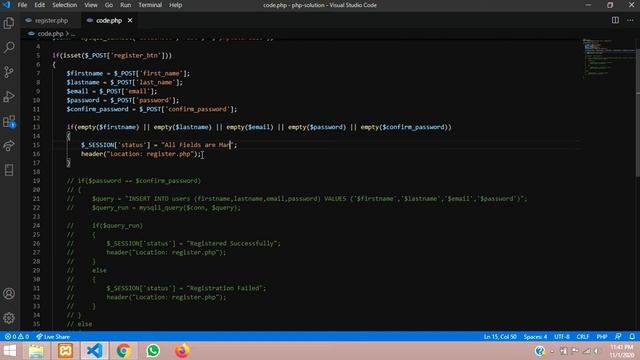Change indentation via Spaces: 4

point(535,337)
